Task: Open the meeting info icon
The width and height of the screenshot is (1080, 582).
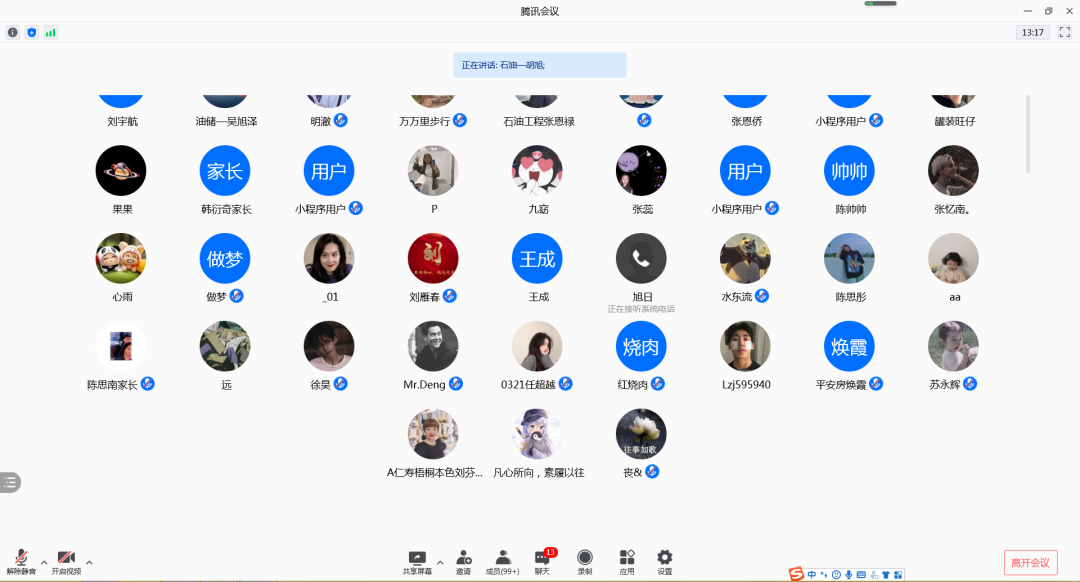Action: click(13, 32)
